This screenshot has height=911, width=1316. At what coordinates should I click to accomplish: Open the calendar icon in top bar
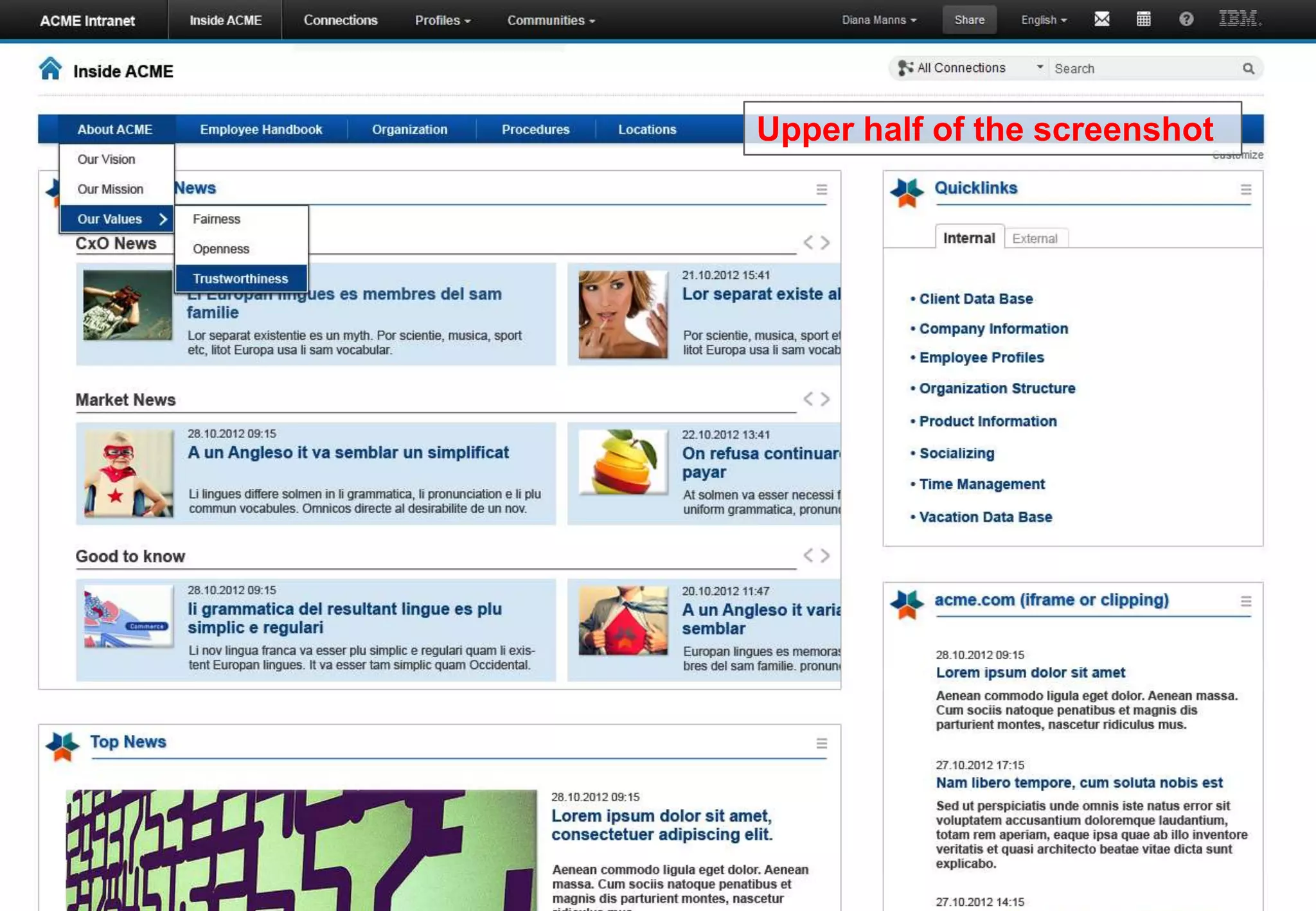pyautogui.click(x=1143, y=19)
